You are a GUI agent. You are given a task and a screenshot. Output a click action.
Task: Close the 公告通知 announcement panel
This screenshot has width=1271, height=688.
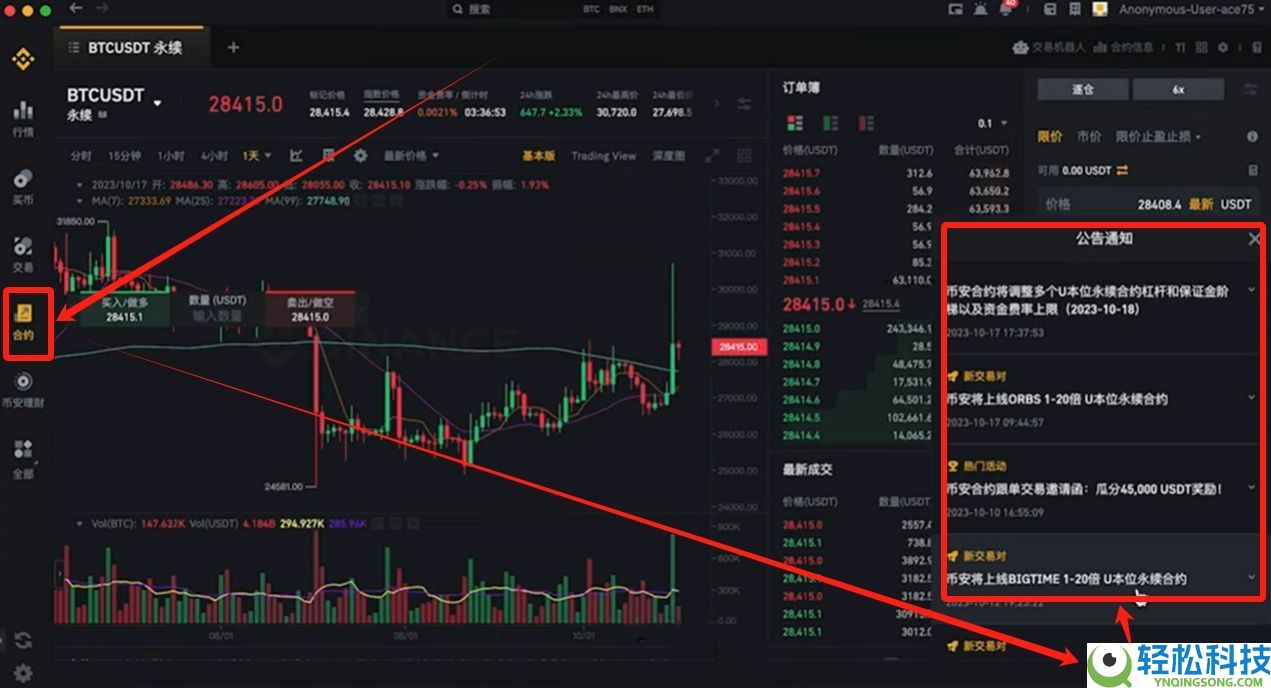click(1254, 239)
